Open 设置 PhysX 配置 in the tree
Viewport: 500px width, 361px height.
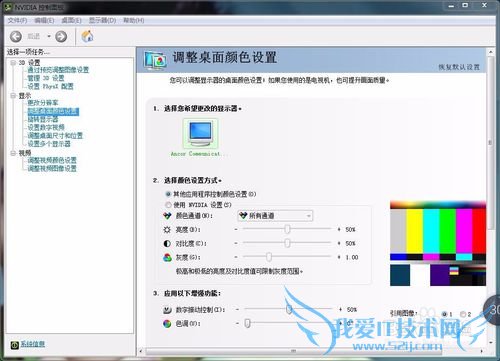(x=50, y=86)
